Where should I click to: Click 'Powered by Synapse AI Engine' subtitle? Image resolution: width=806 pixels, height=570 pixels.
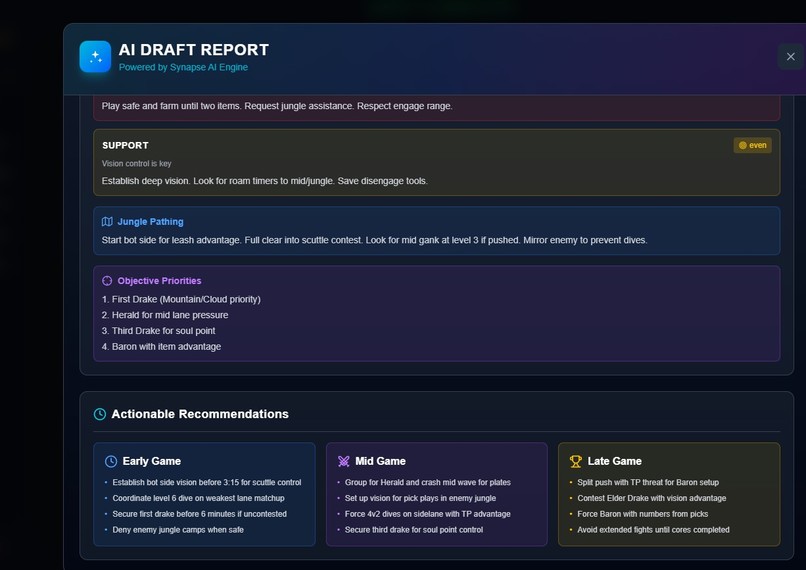click(x=183, y=67)
